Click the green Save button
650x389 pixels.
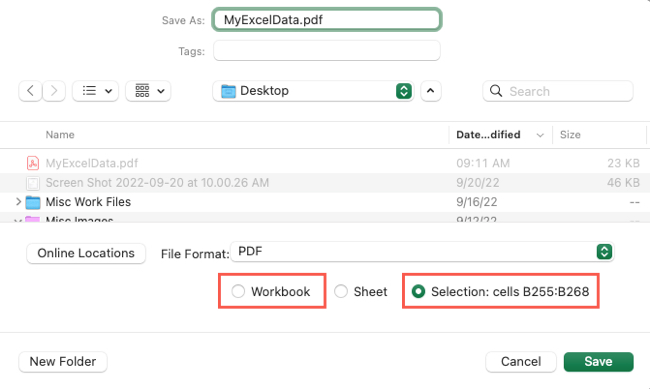point(598,362)
